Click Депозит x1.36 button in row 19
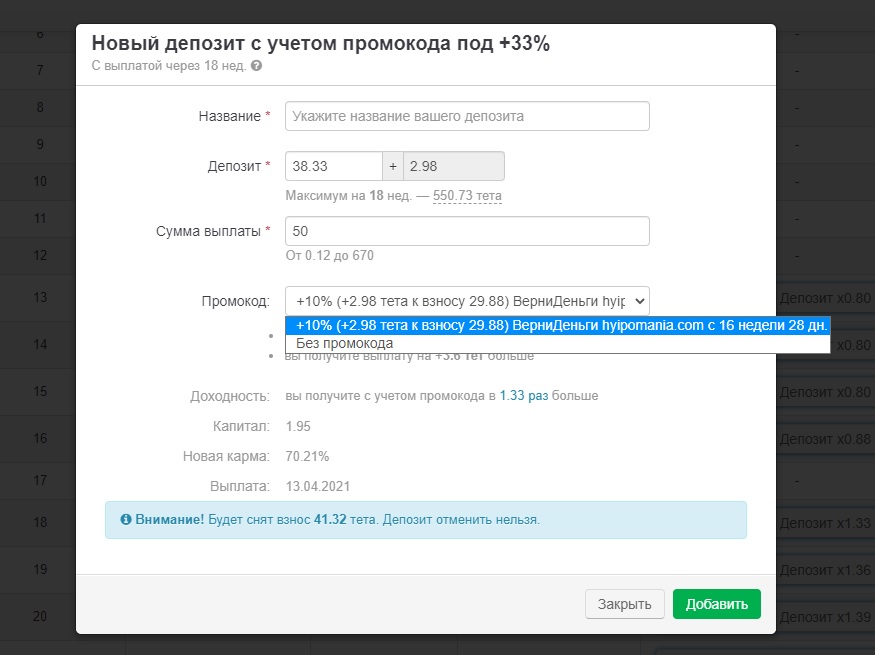 (x=824, y=570)
